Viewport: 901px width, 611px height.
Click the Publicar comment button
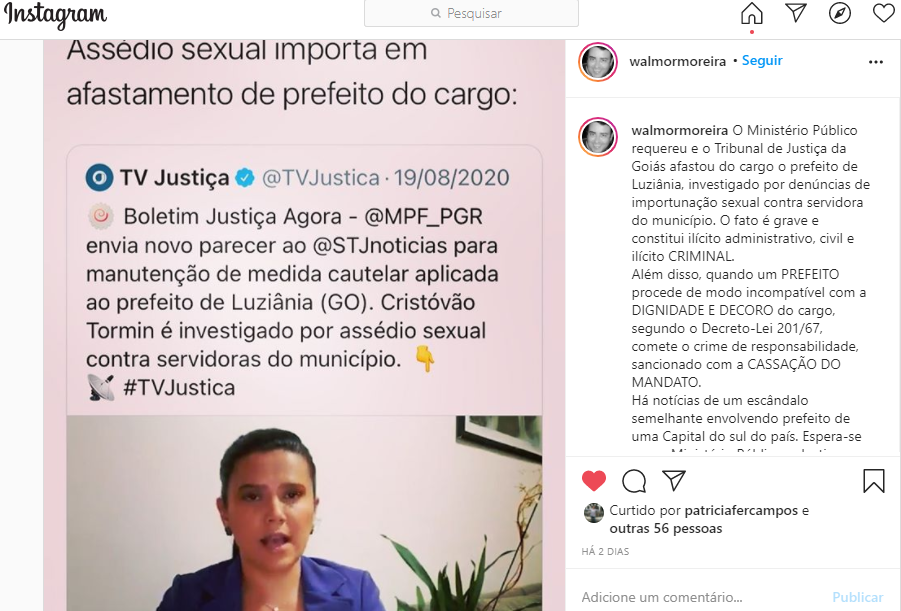(858, 597)
